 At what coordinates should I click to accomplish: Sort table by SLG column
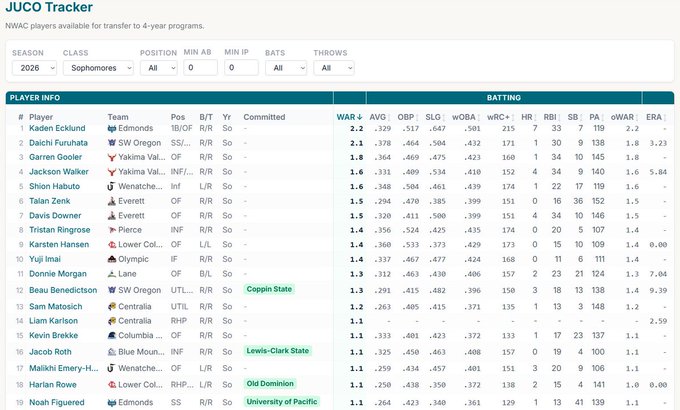coord(435,117)
